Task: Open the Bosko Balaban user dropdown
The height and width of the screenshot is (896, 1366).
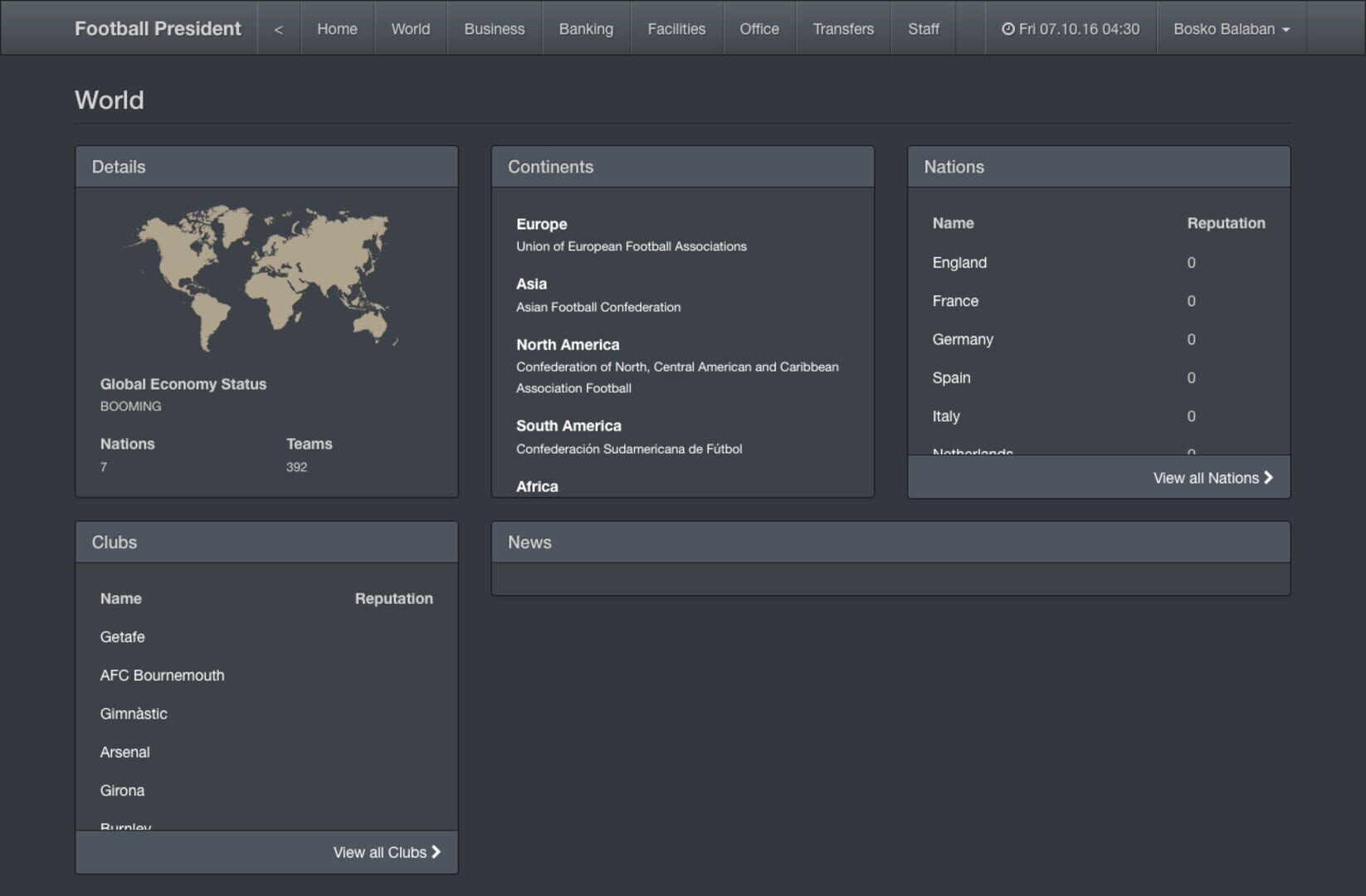Action: [1232, 29]
